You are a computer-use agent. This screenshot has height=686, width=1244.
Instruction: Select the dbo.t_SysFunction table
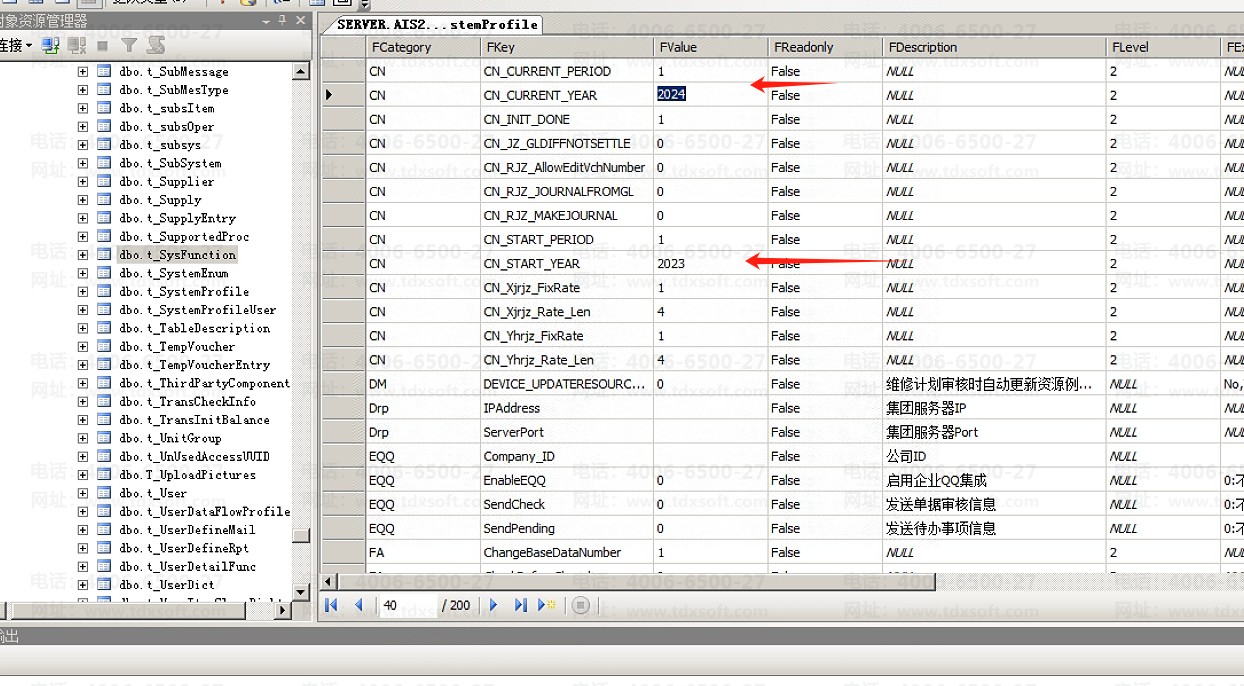click(x=177, y=255)
